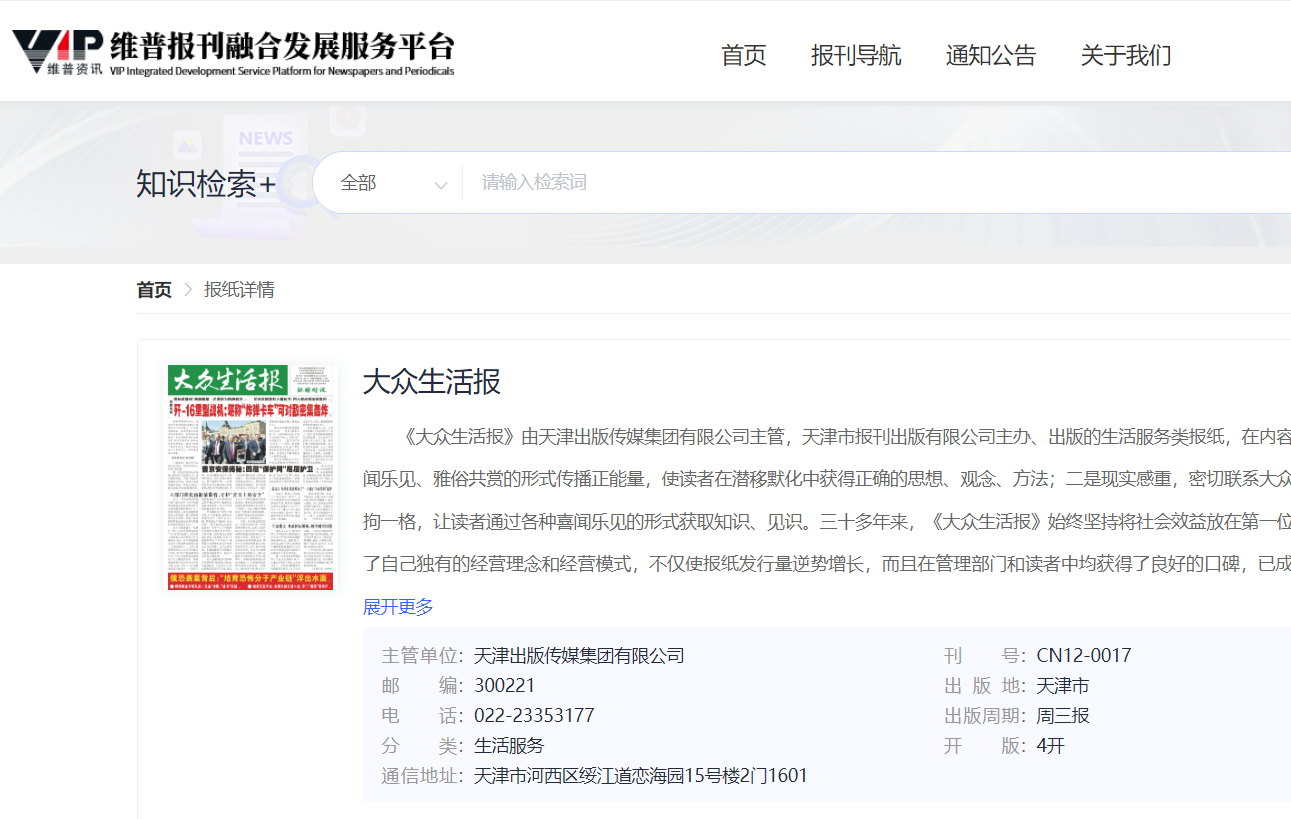Select the phone number 022-23353177
The height and width of the screenshot is (819, 1291).
click(x=534, y=716)
